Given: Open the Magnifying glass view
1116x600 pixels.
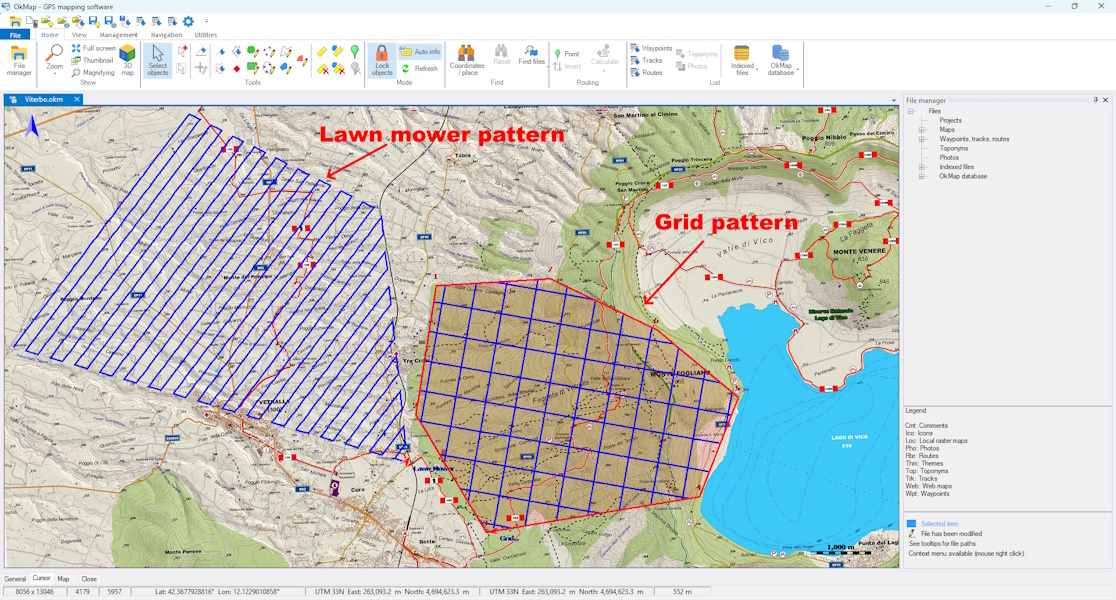Looking at the screenshot, I should 93,73.
